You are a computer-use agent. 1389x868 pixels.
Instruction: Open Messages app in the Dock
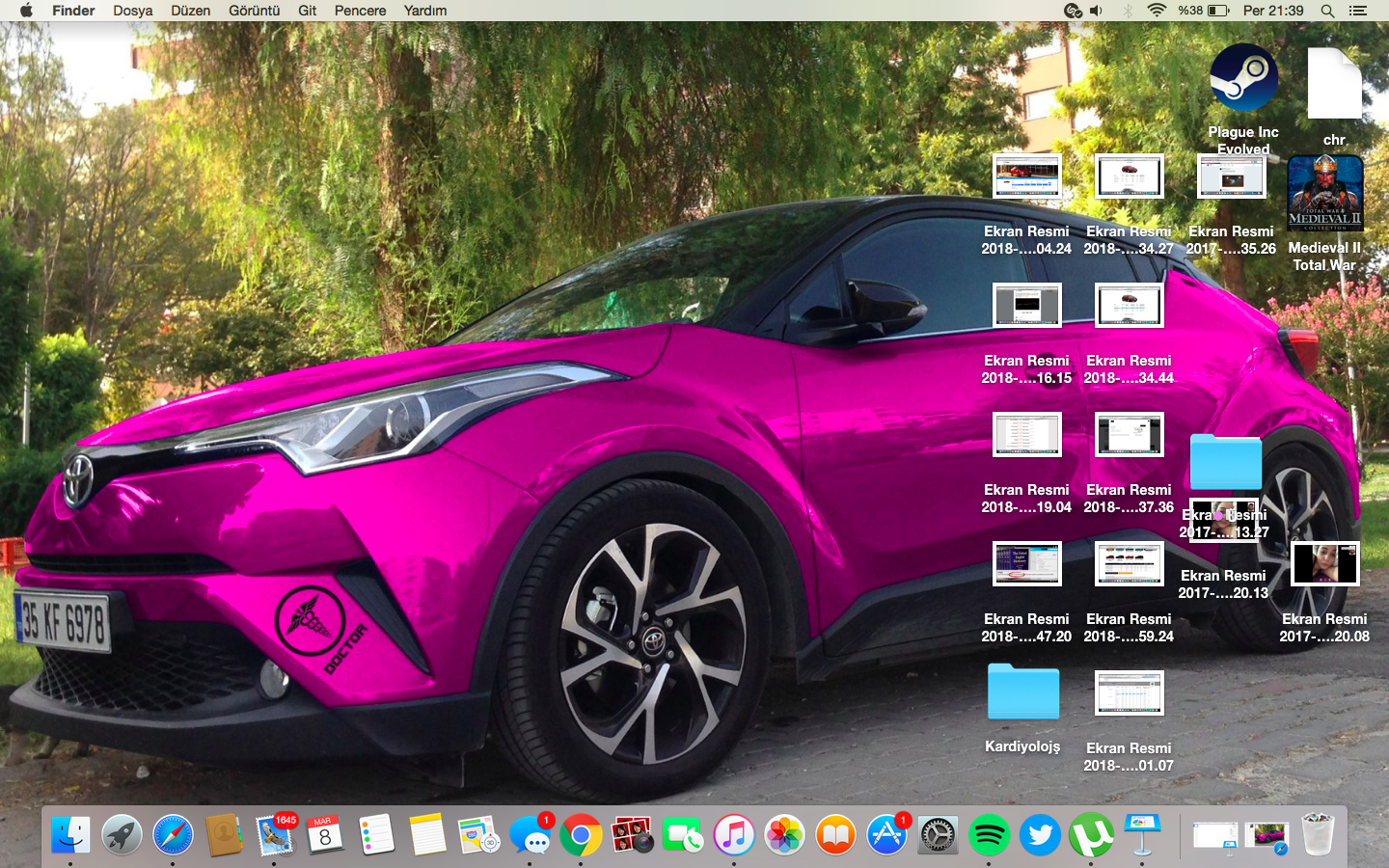[530, 834]
